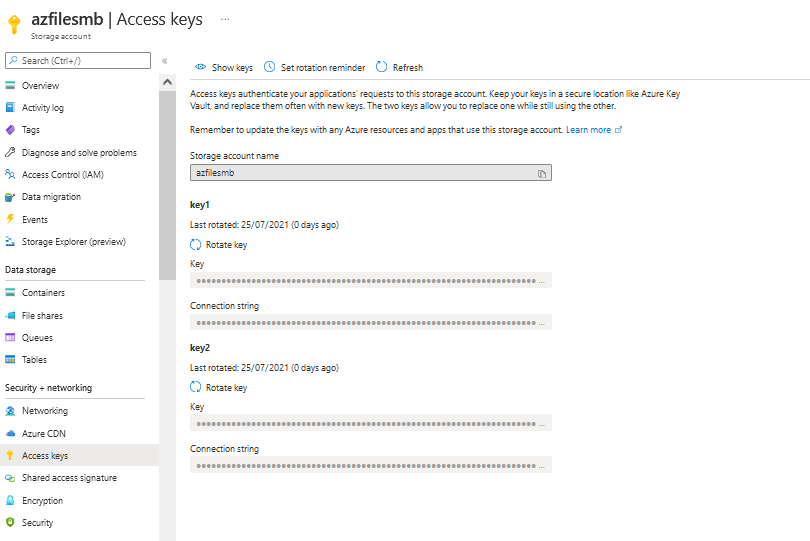The height and width of the screenshot is (541, 810).
Task: Collapse the sidebar with the double chevron
Action: tap(165, 61)
